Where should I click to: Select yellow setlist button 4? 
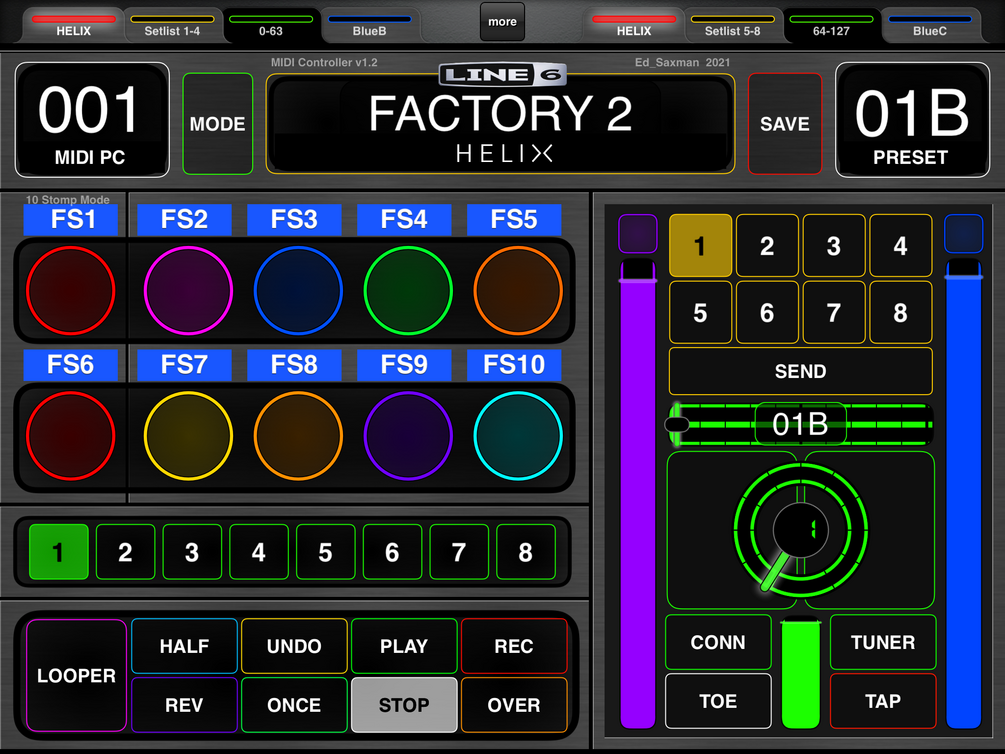tap(901, 246)
